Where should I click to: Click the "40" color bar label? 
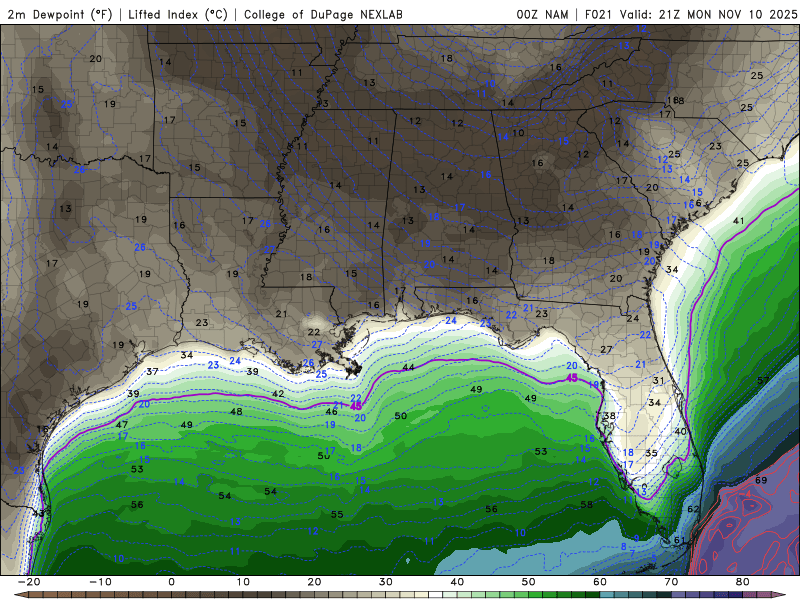pos(457,582)
